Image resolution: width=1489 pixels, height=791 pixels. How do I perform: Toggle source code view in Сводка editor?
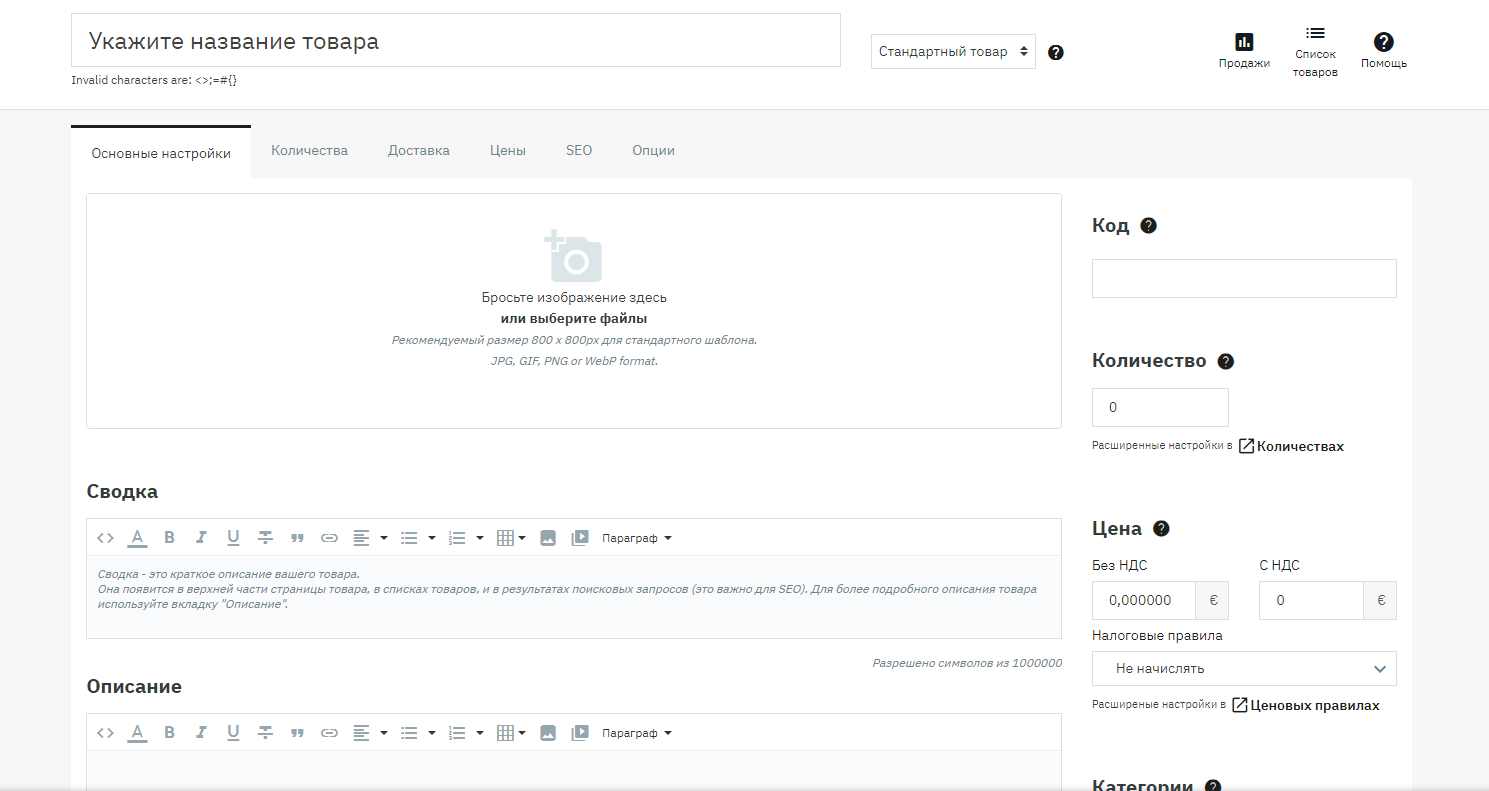(x=106, y=538)
